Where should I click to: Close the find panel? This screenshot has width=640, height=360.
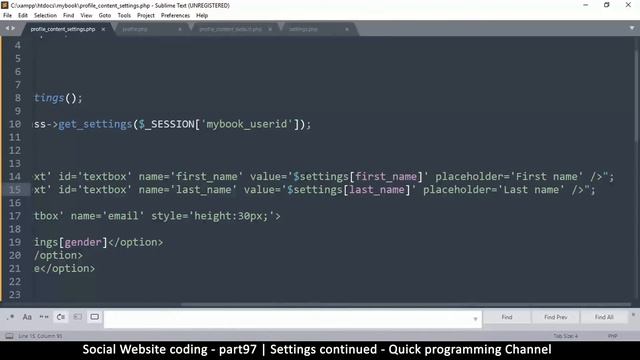[633, 314]
